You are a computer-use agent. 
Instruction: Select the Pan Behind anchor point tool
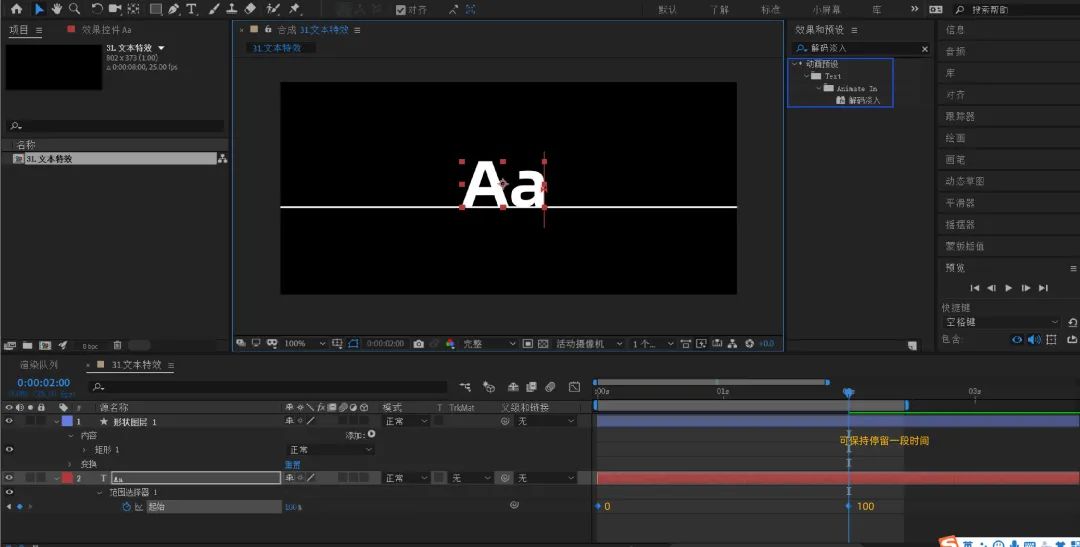pos(134,9)
